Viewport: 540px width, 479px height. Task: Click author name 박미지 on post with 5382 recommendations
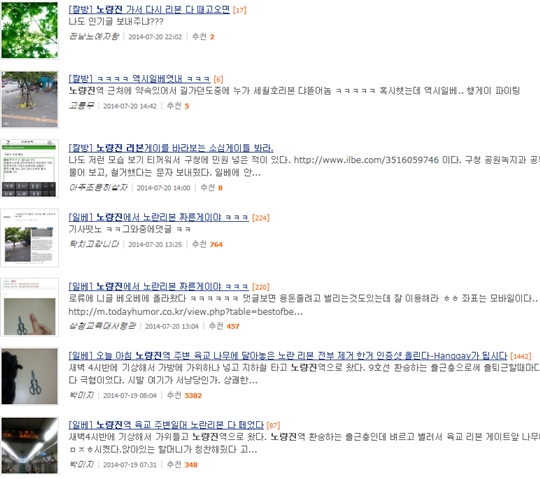pos(81,395)
